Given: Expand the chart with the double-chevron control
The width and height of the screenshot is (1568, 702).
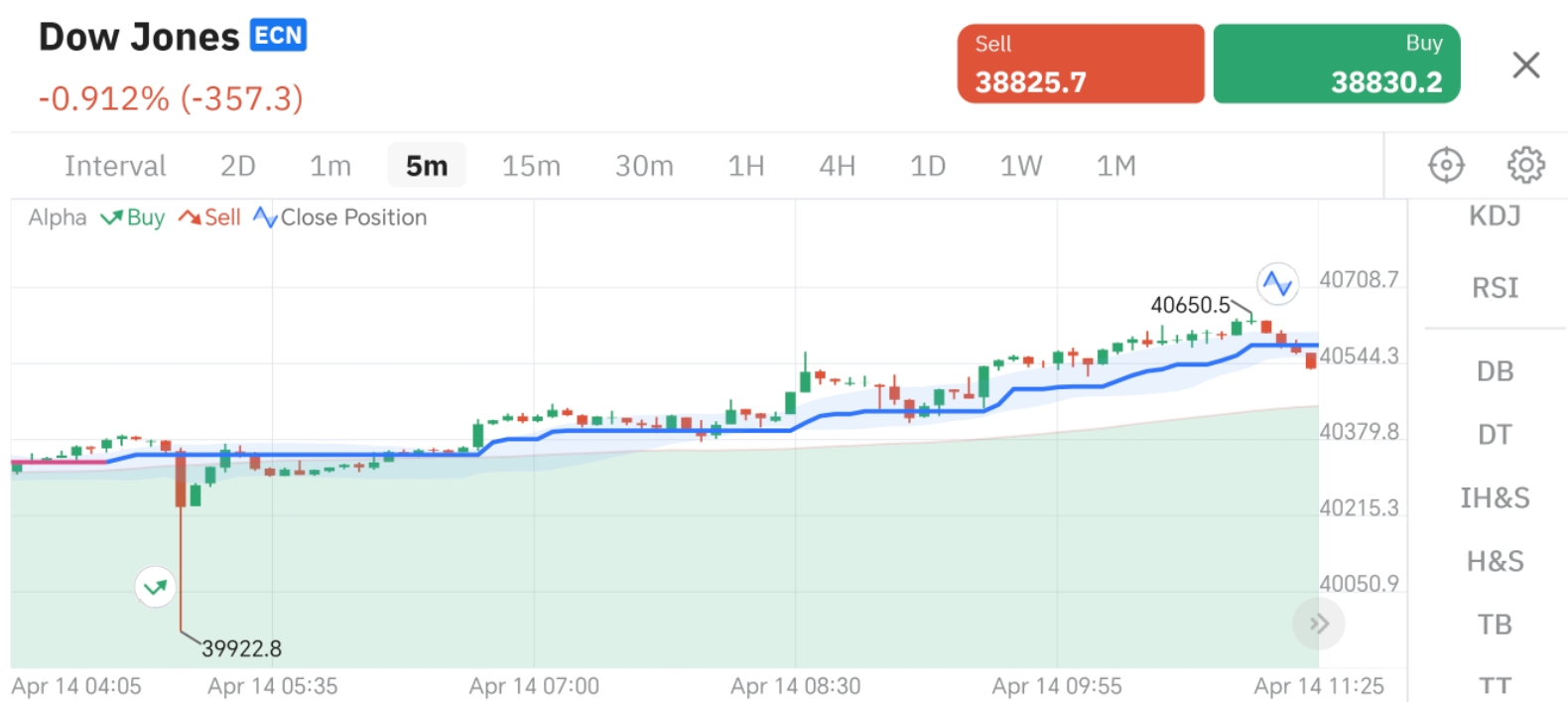Looking at the screenshot, I should tap(1318, 623).
